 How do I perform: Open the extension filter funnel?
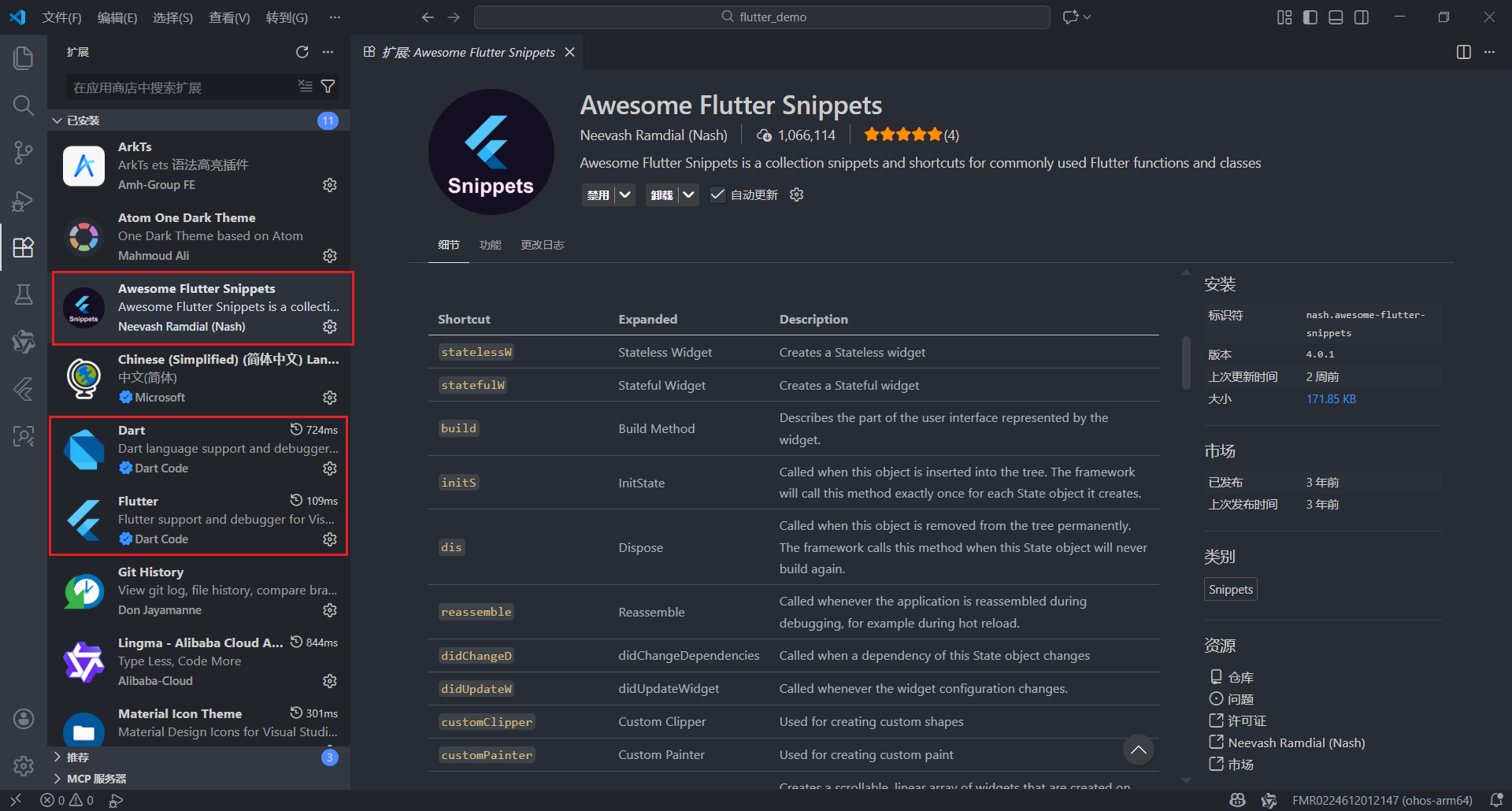[328, 86]
